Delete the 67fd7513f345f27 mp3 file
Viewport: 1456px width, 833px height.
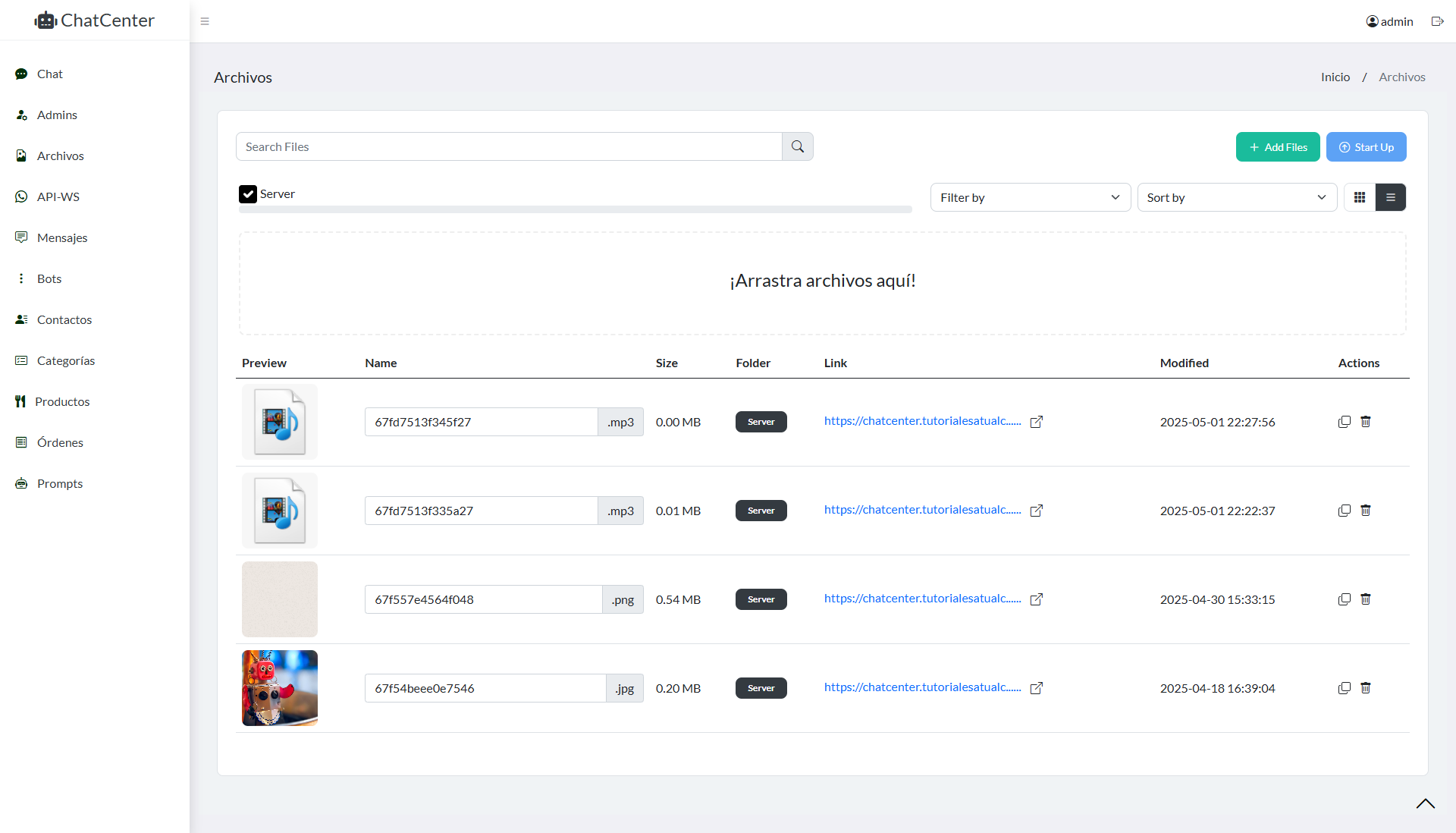coord(1366,421)
